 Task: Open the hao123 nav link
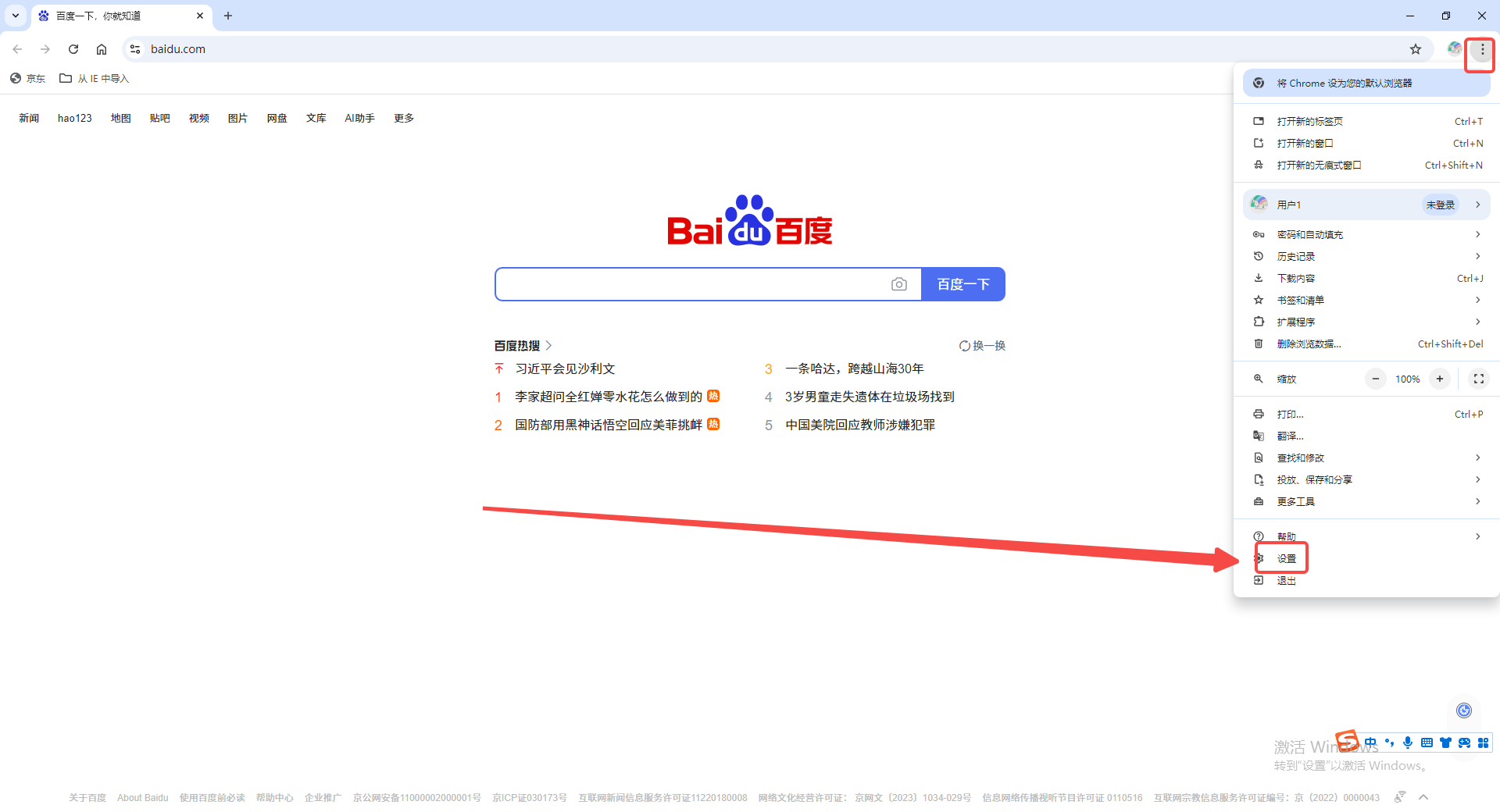(x=75, y=118)
